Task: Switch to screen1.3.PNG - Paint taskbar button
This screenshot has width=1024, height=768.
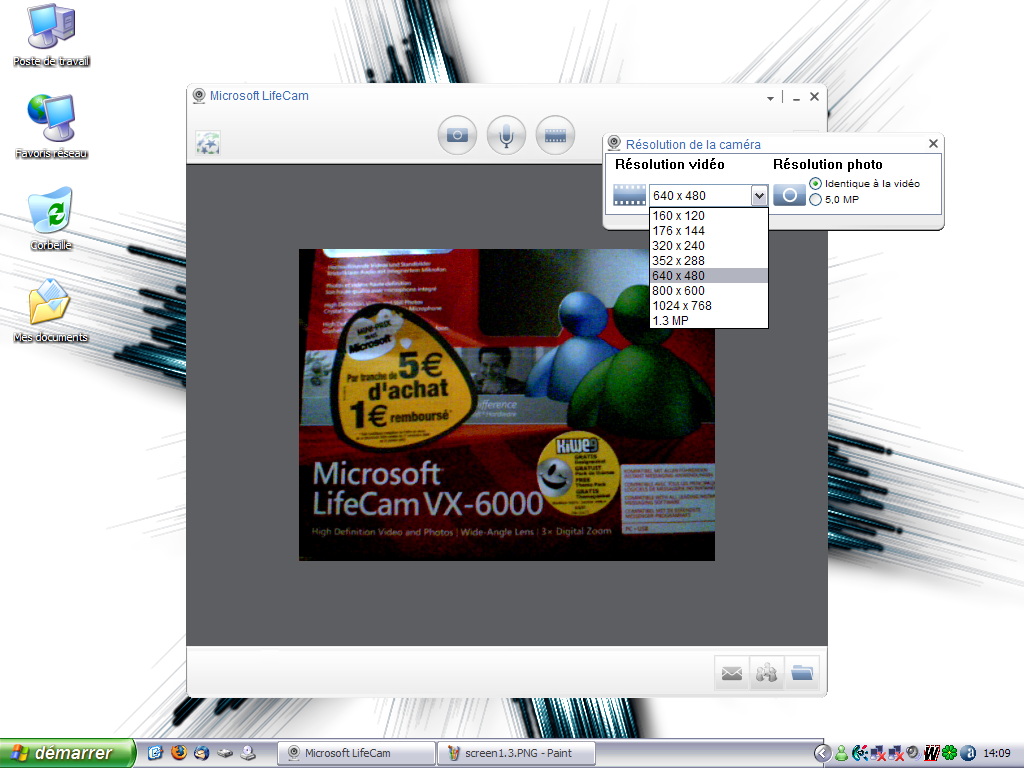Action: click(x=516, y=753)
